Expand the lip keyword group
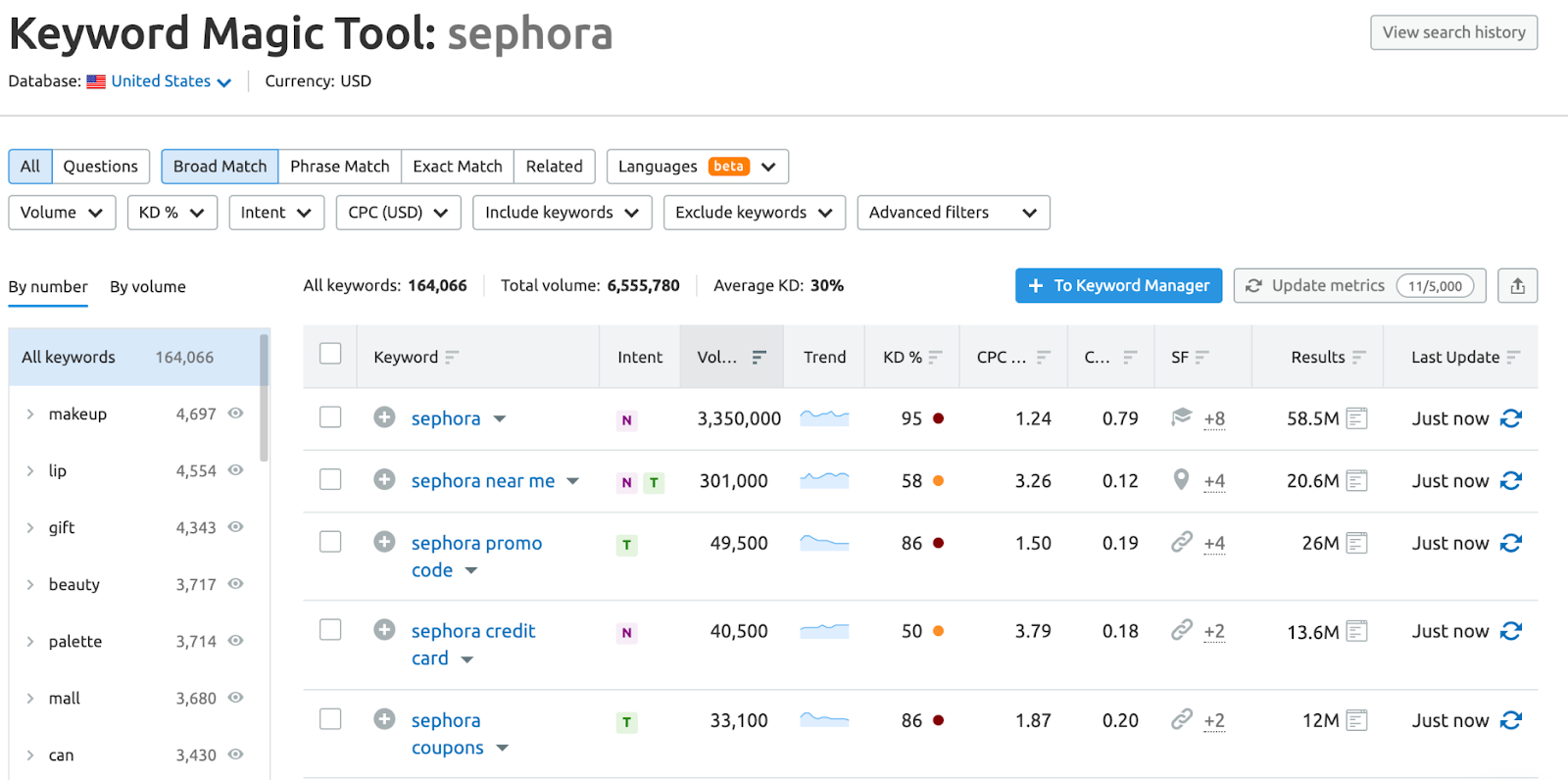 pos(30,471)
